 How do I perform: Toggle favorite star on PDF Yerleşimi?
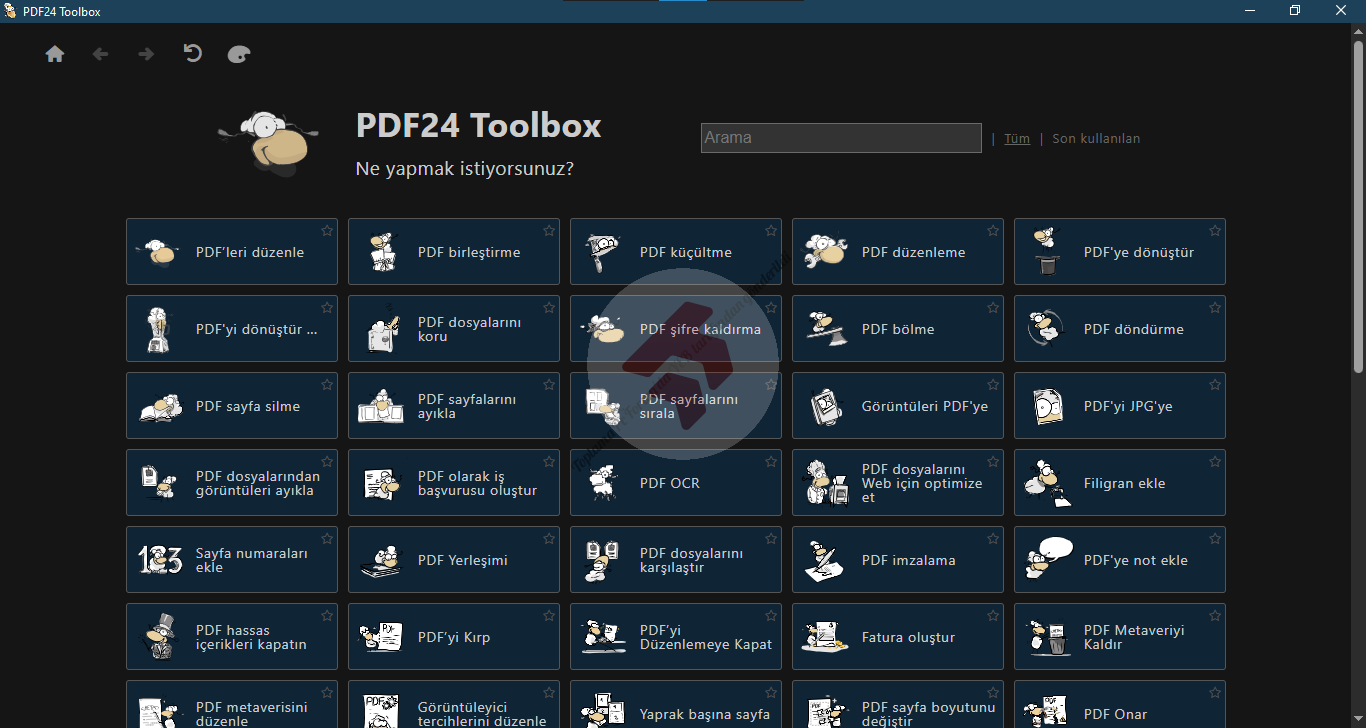[x=549, y=539]
